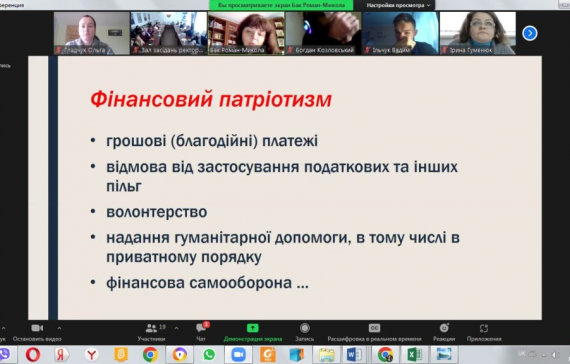570x364 pixels.
Task: Select Ільчук Вадим's video thumbnail
Action: [x=400, y=33]
